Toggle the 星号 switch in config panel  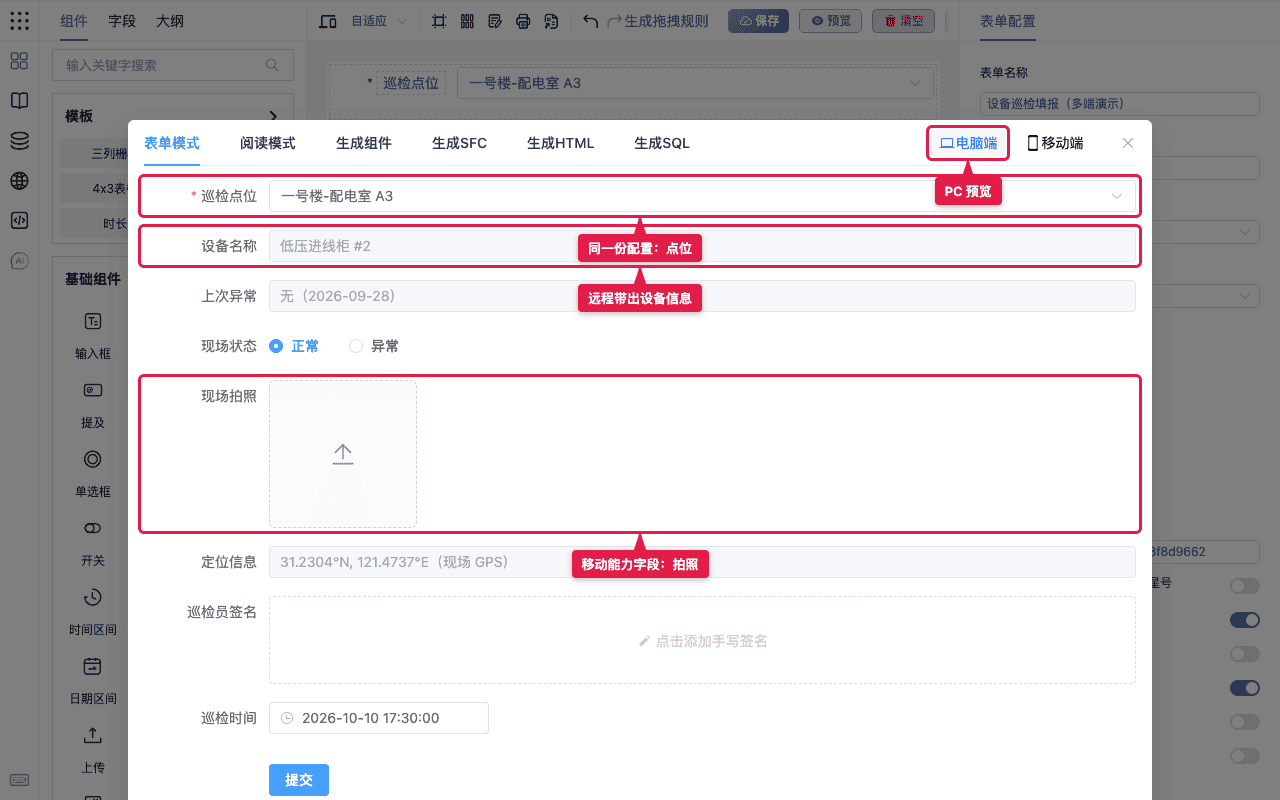coord(1245,585)
